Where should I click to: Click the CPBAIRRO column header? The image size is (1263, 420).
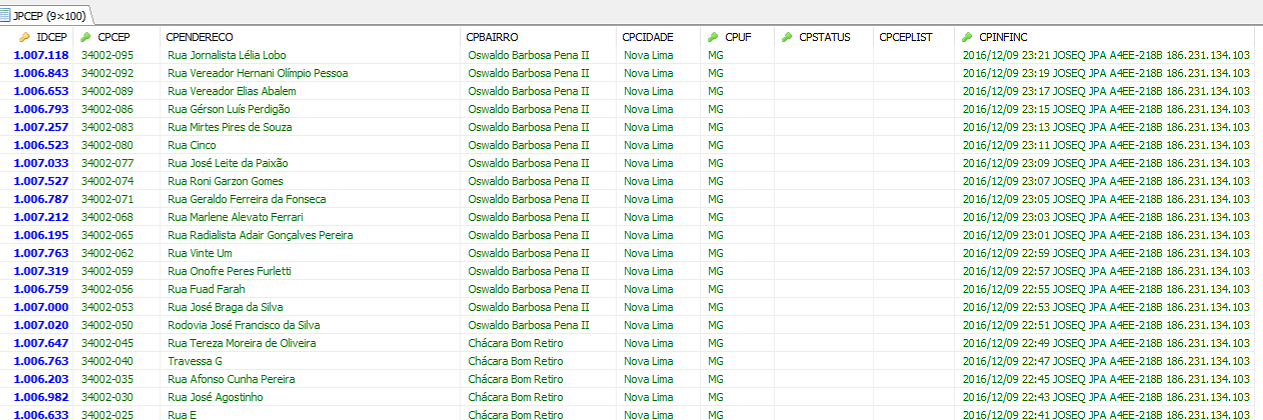pyautogui.click(x=492, y=37)
